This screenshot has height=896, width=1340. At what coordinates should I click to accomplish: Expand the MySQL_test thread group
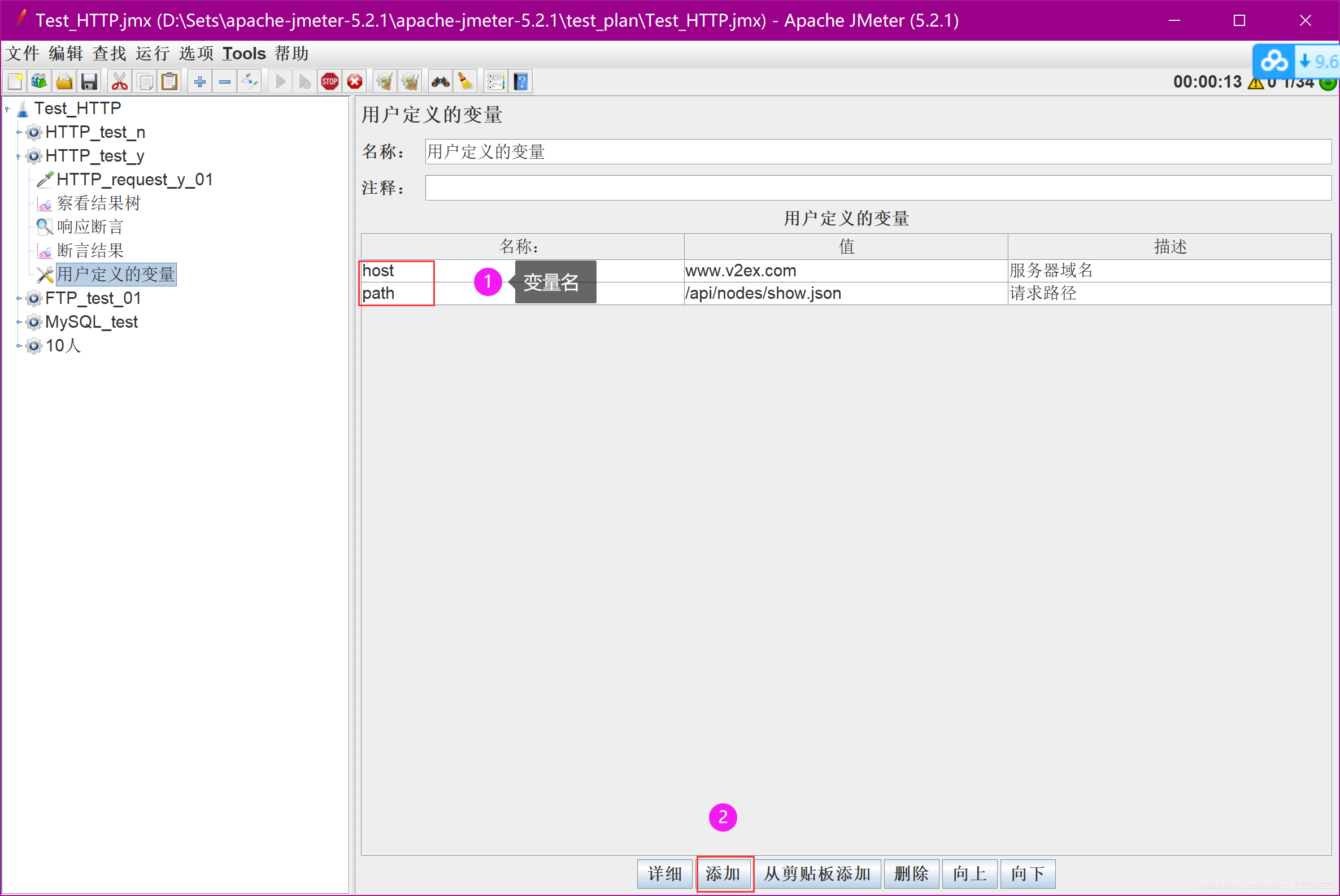coord(18,322)
